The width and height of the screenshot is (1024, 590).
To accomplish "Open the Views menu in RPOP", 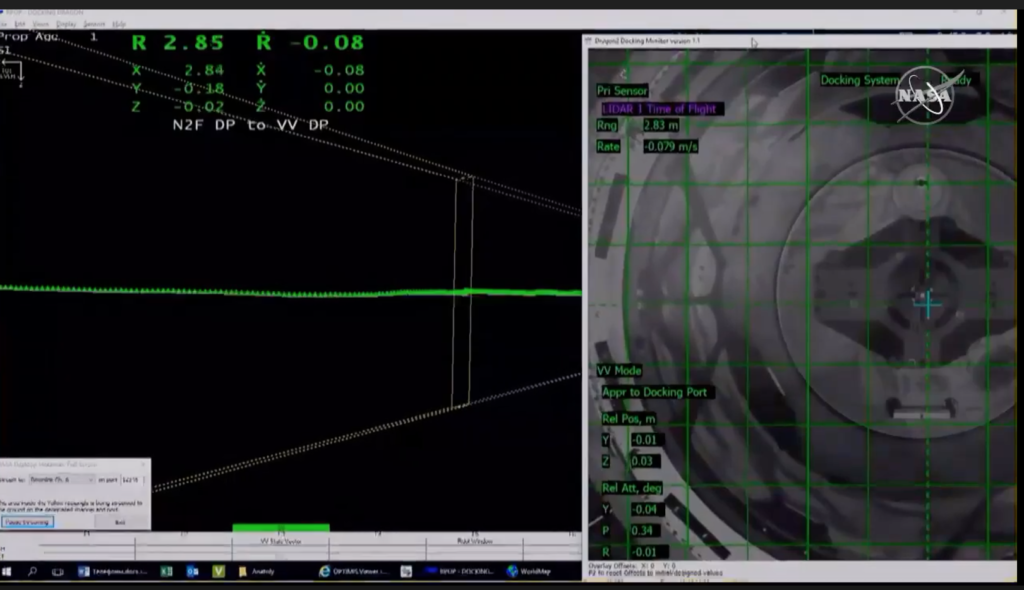I will 40,24.
